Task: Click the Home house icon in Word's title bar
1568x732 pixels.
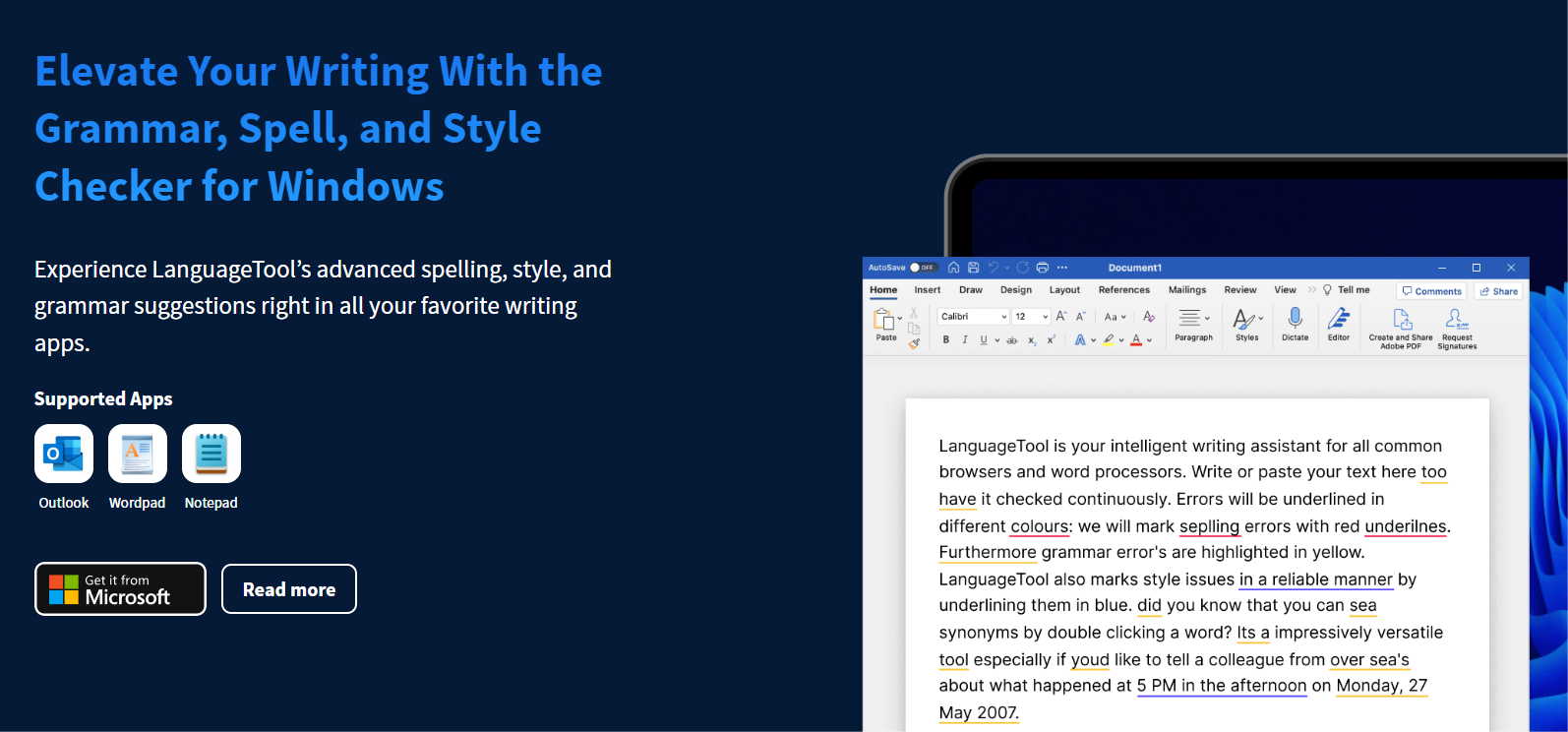Action: coord(953,268)
